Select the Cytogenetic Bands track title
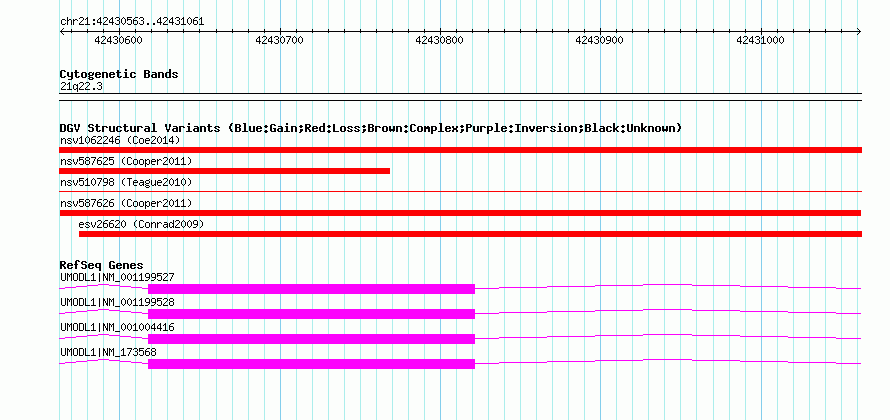This screenshot has height=420, width=890. point(119,74)
